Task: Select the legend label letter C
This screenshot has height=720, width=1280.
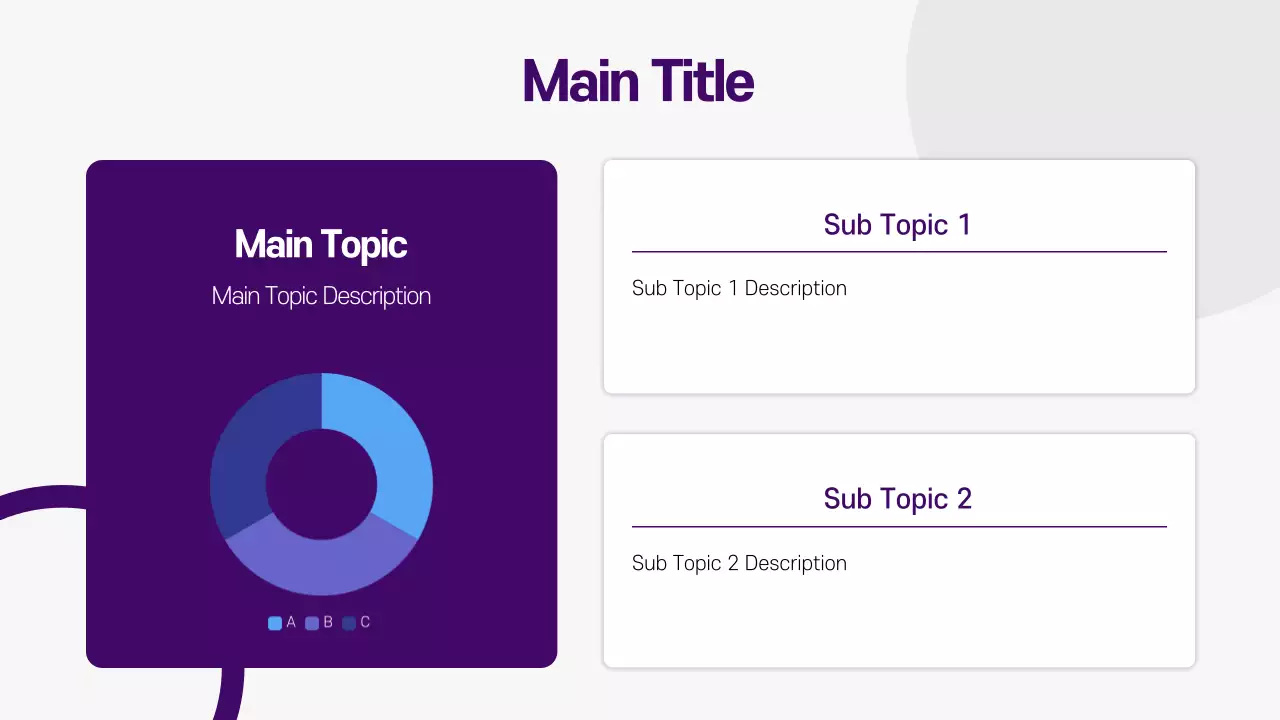Action: coord(365,622)
